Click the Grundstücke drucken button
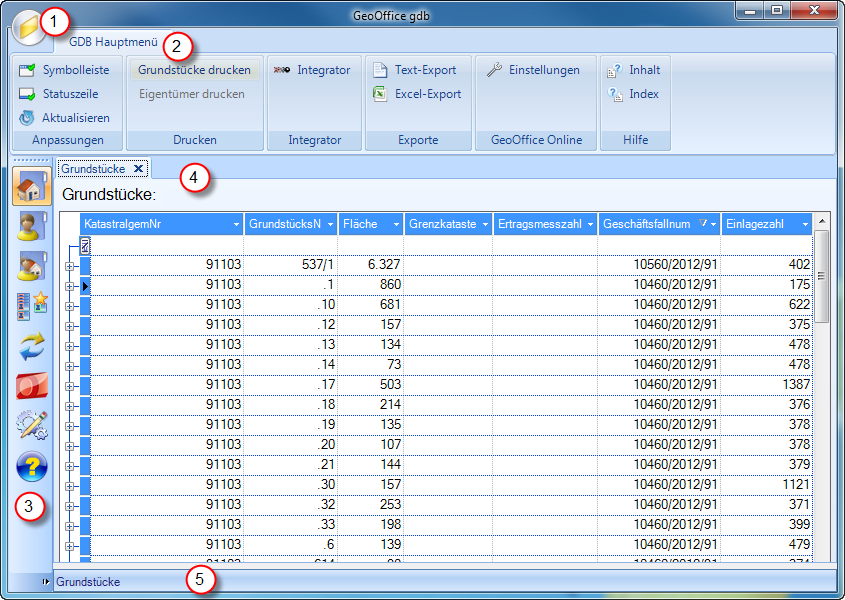The width and height of the screenshot is (845, 600). (194, 70)
